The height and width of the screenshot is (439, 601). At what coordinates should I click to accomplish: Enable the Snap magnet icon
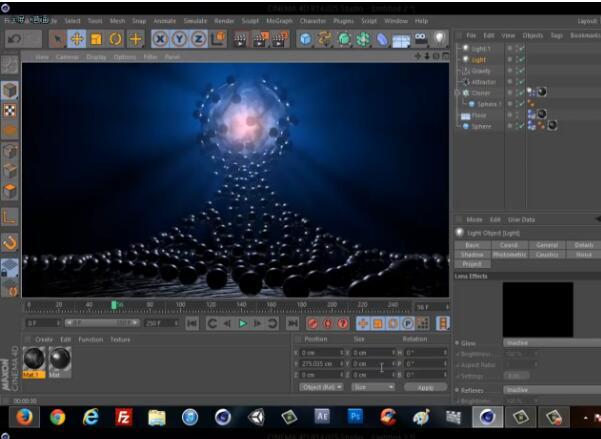pos(10,243)
